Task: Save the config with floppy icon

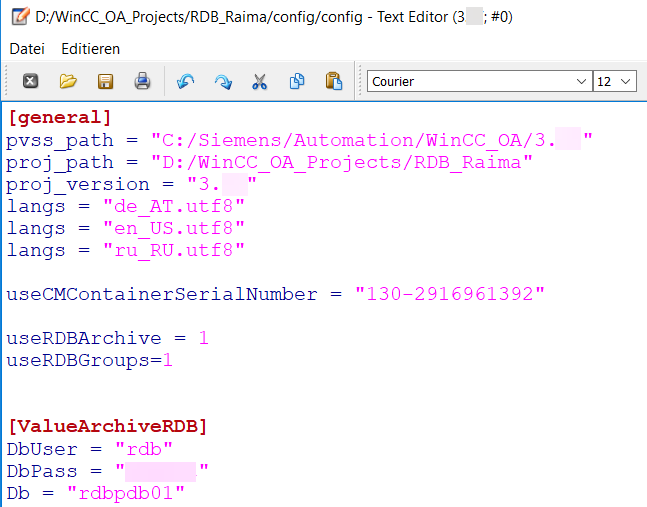Action: click(x=105, y=81)
